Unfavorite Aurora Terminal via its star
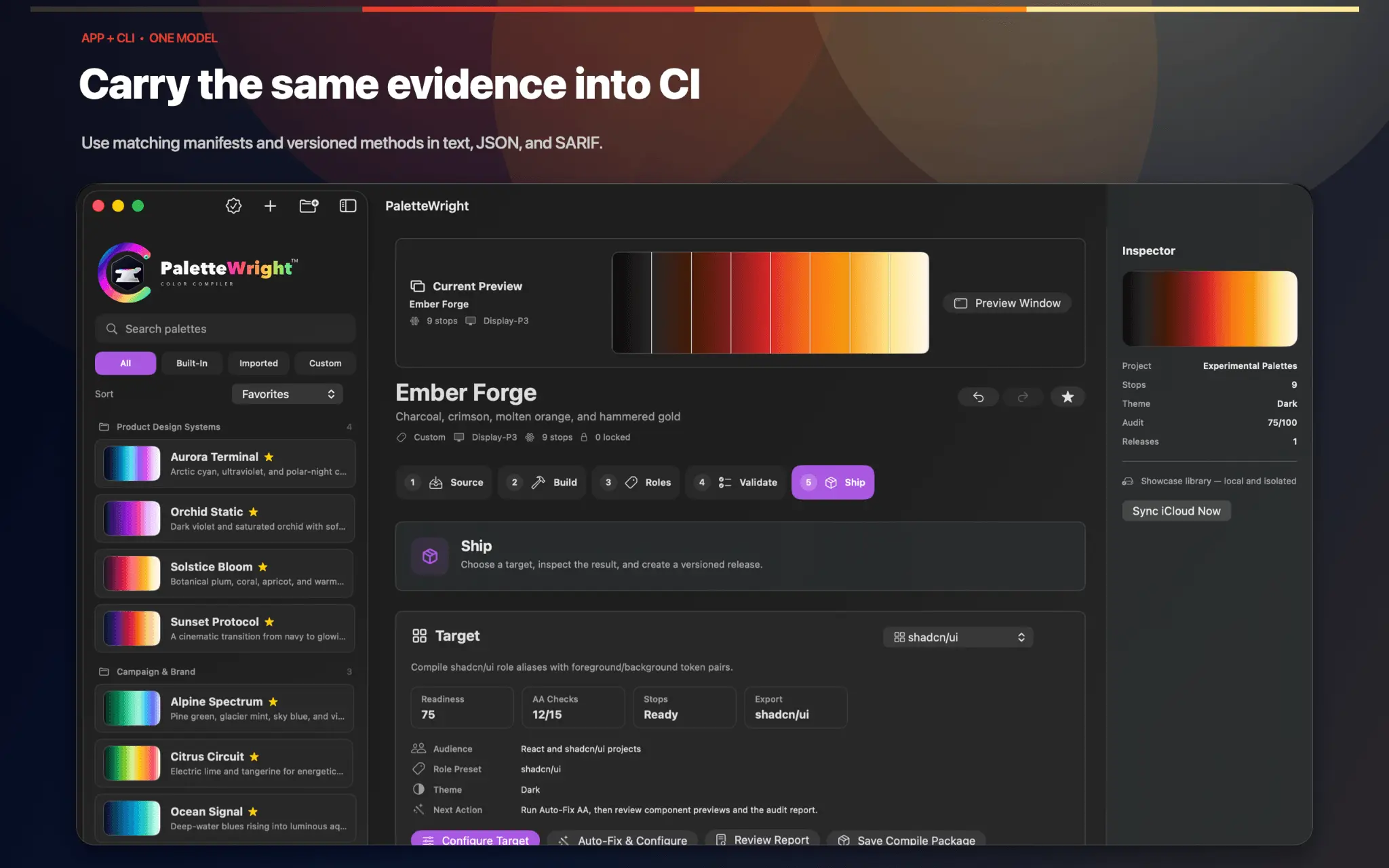Viewport: 1389px width, 868px height. (269, 457)
